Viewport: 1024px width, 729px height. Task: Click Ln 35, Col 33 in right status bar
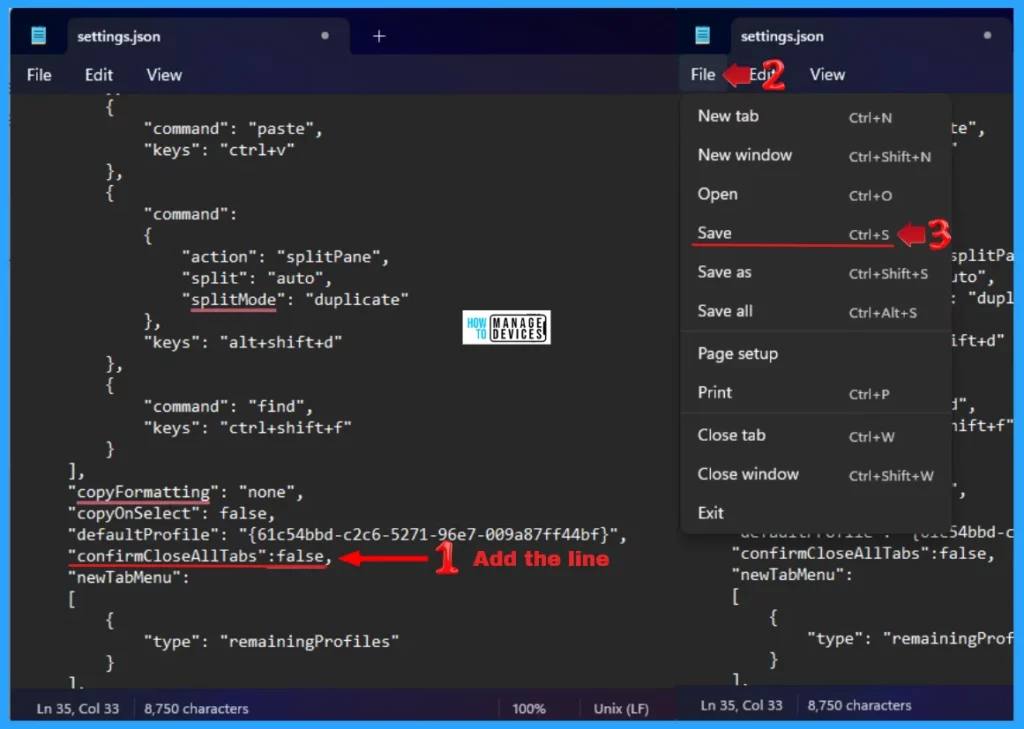(741, 705)
